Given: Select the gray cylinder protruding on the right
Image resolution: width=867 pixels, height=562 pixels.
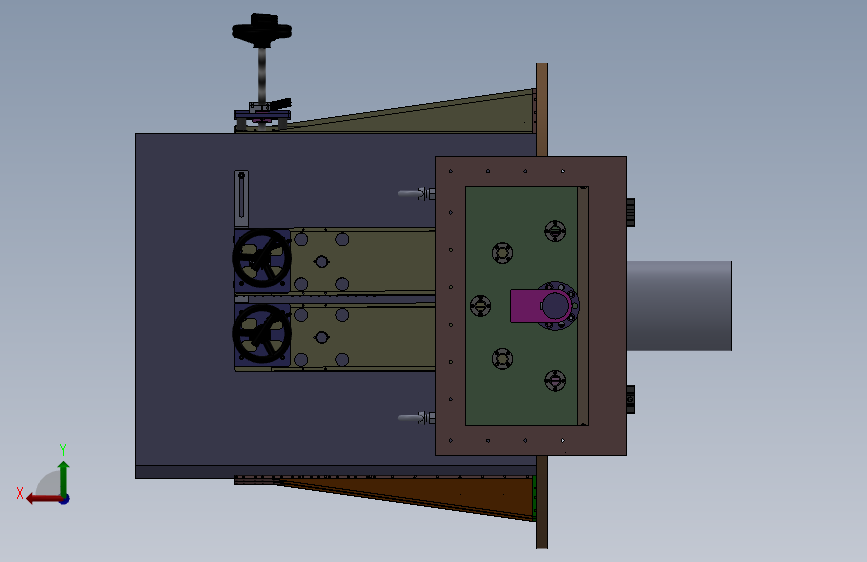Looking at the screenshot, I should pyautogui.click(x=679, y=305).
